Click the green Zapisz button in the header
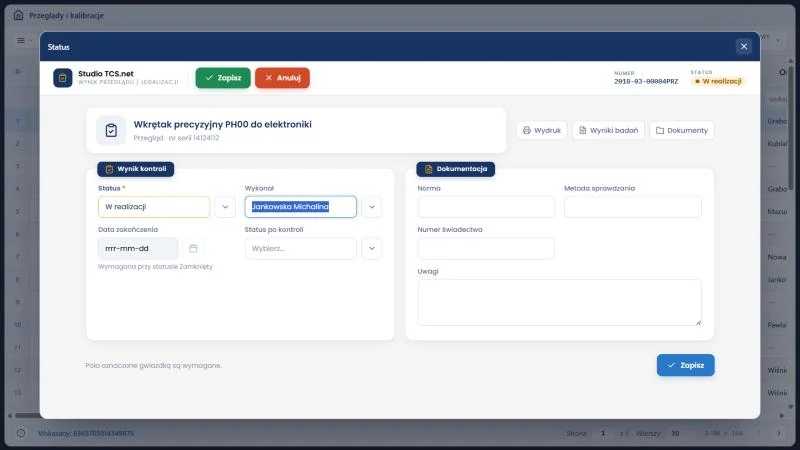Viewport: 800px width, 450px height. 223,78
